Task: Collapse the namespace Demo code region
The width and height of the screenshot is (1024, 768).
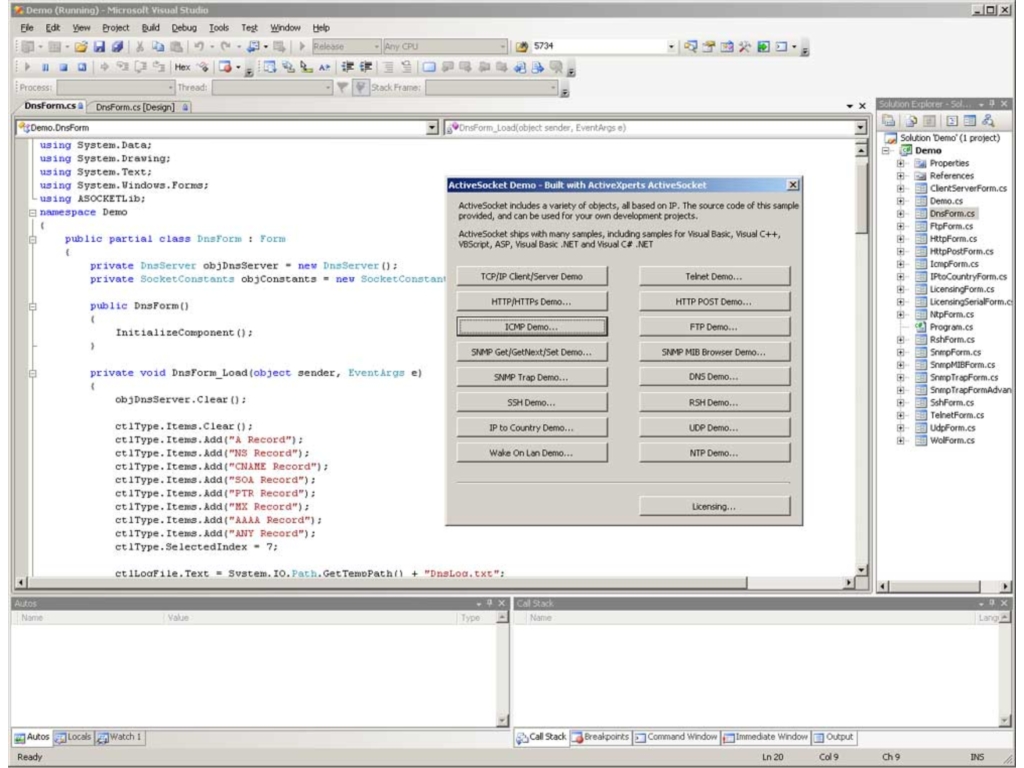Action: pyautogui.click(x=32, y=214)
